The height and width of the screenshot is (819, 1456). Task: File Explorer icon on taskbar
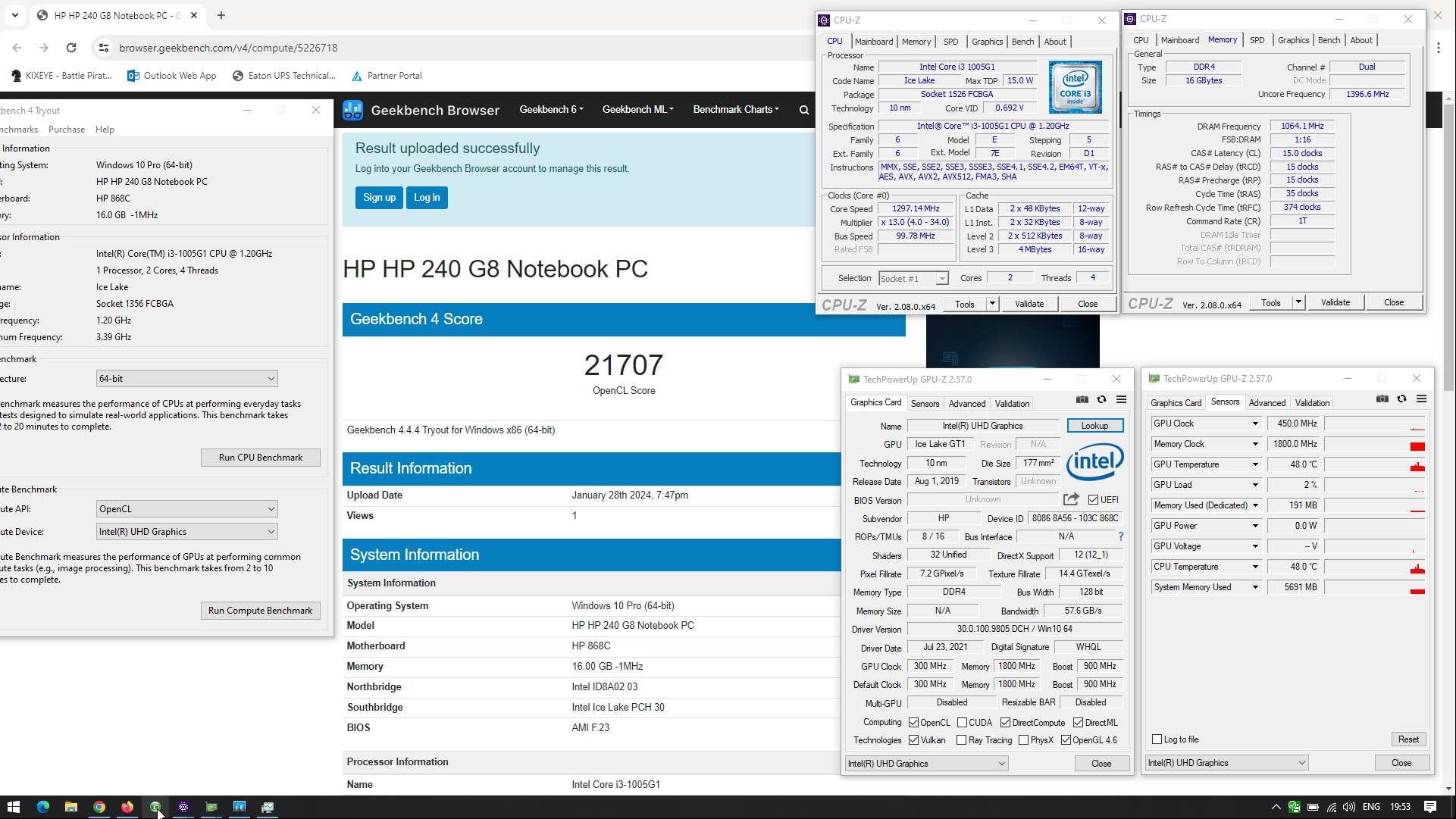coord(70,807)
